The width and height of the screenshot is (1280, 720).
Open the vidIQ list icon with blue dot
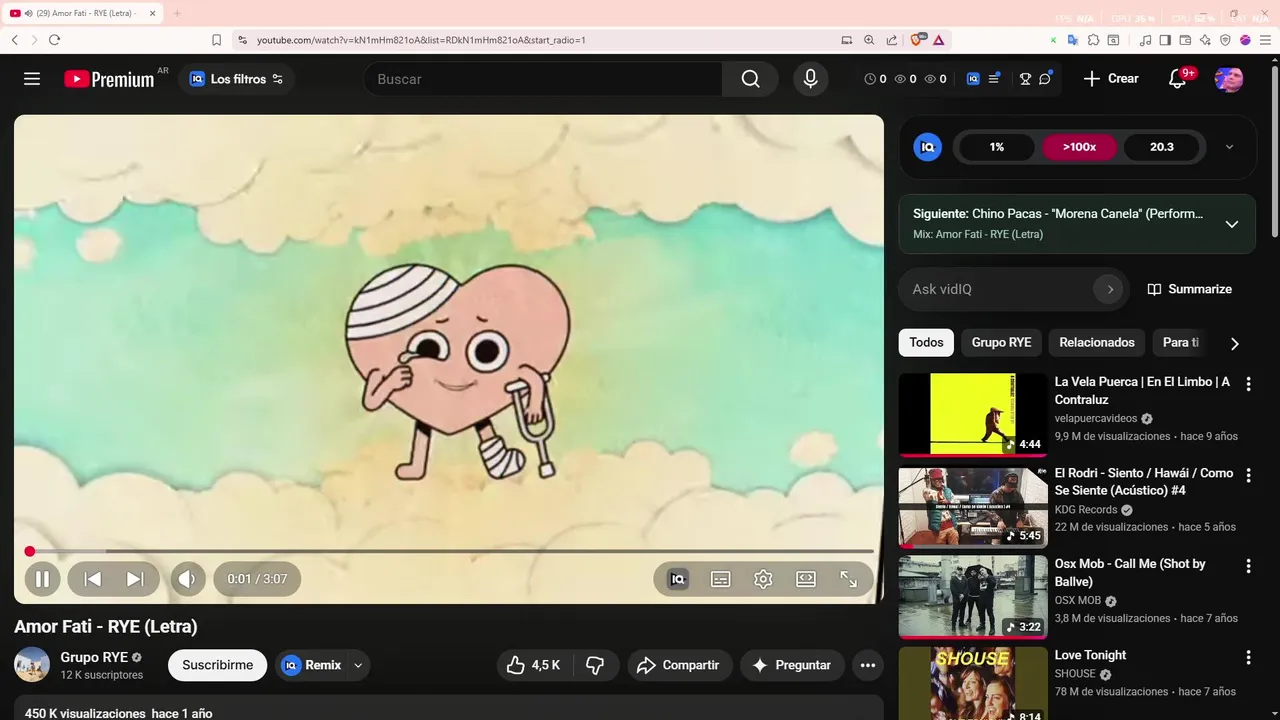[994, 79]
